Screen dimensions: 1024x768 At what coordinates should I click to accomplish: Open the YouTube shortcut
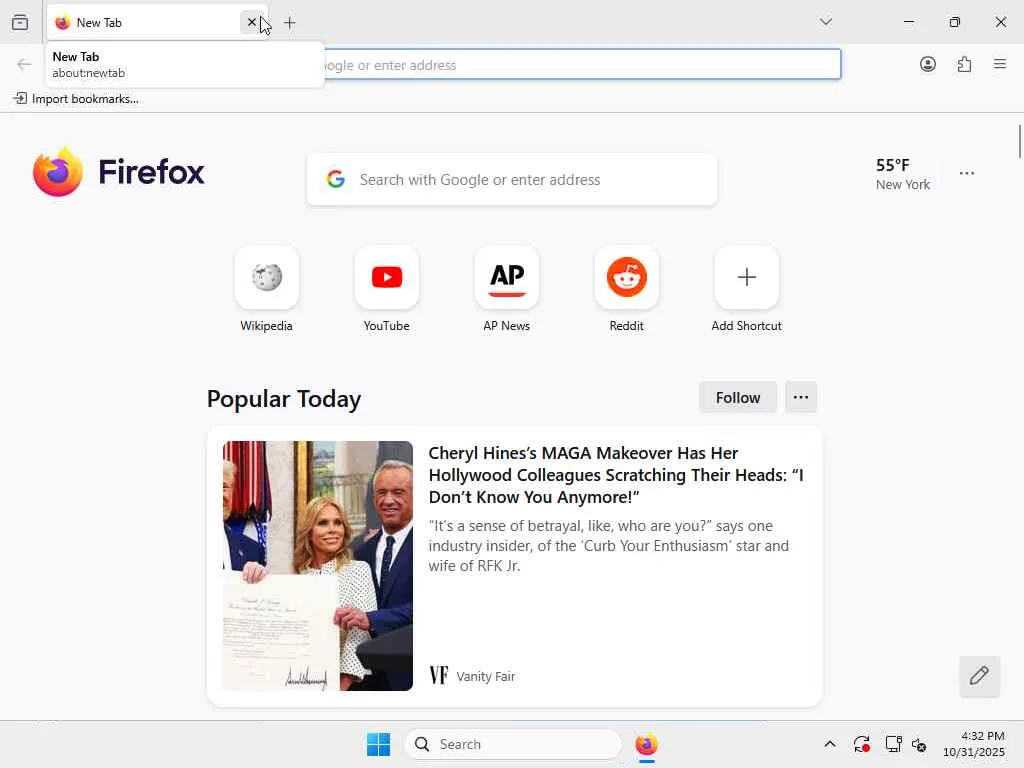pyautogui.click(x=387, y=289)
